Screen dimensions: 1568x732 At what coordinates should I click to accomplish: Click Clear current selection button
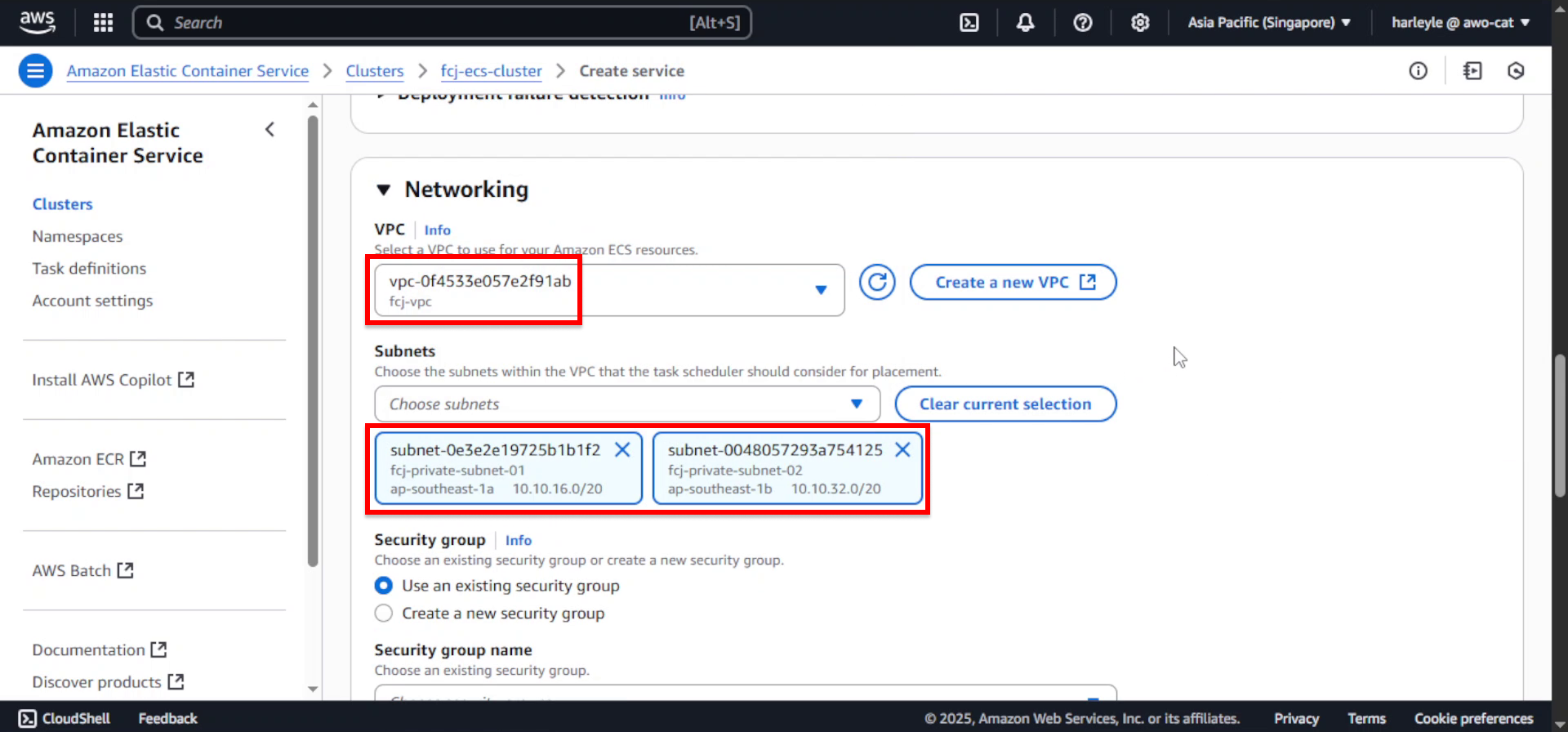point(1005,404)
